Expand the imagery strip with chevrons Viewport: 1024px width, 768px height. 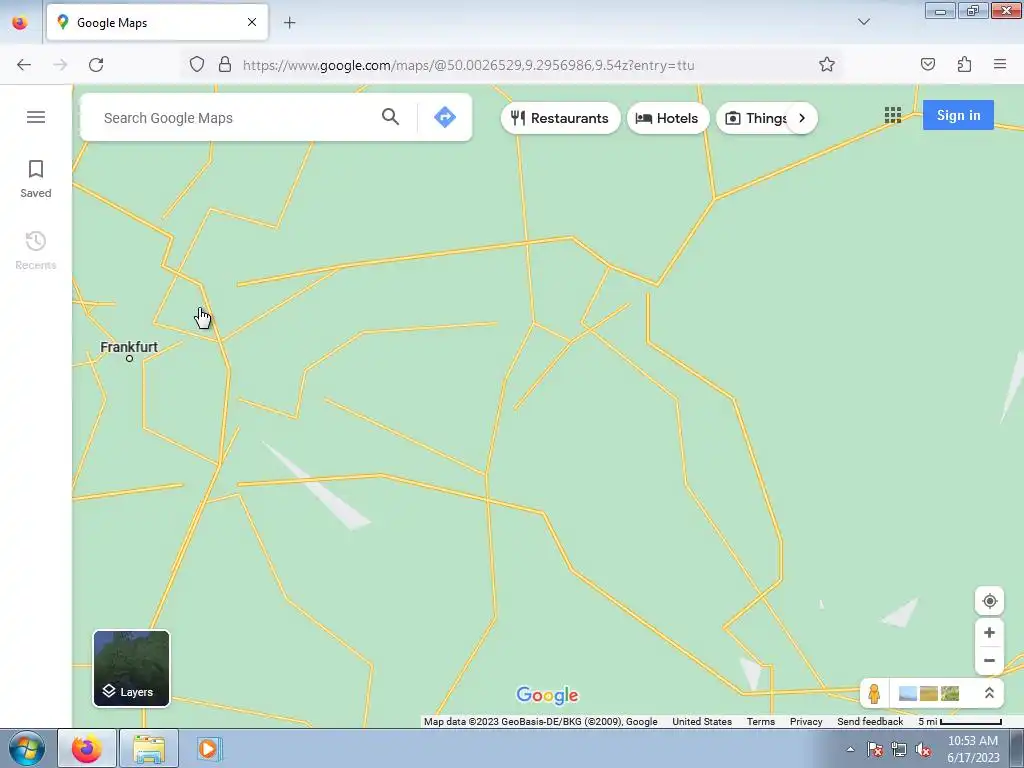click(x=989, y=693)
